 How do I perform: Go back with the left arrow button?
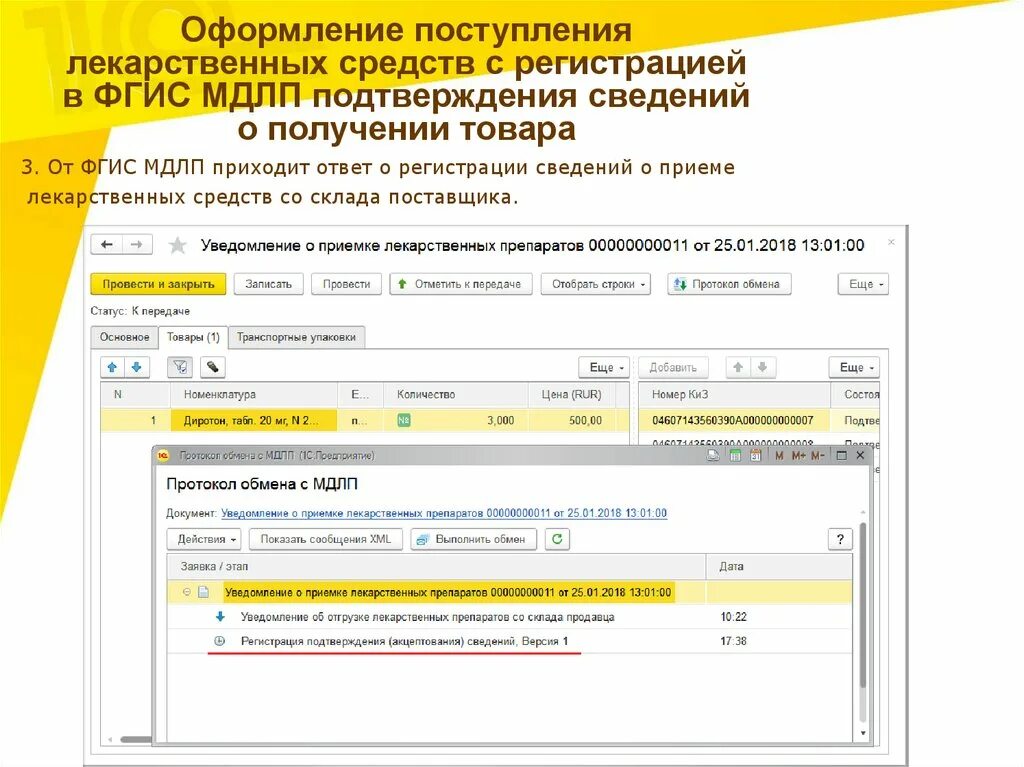pyautogui.click(x=106, y=245)
